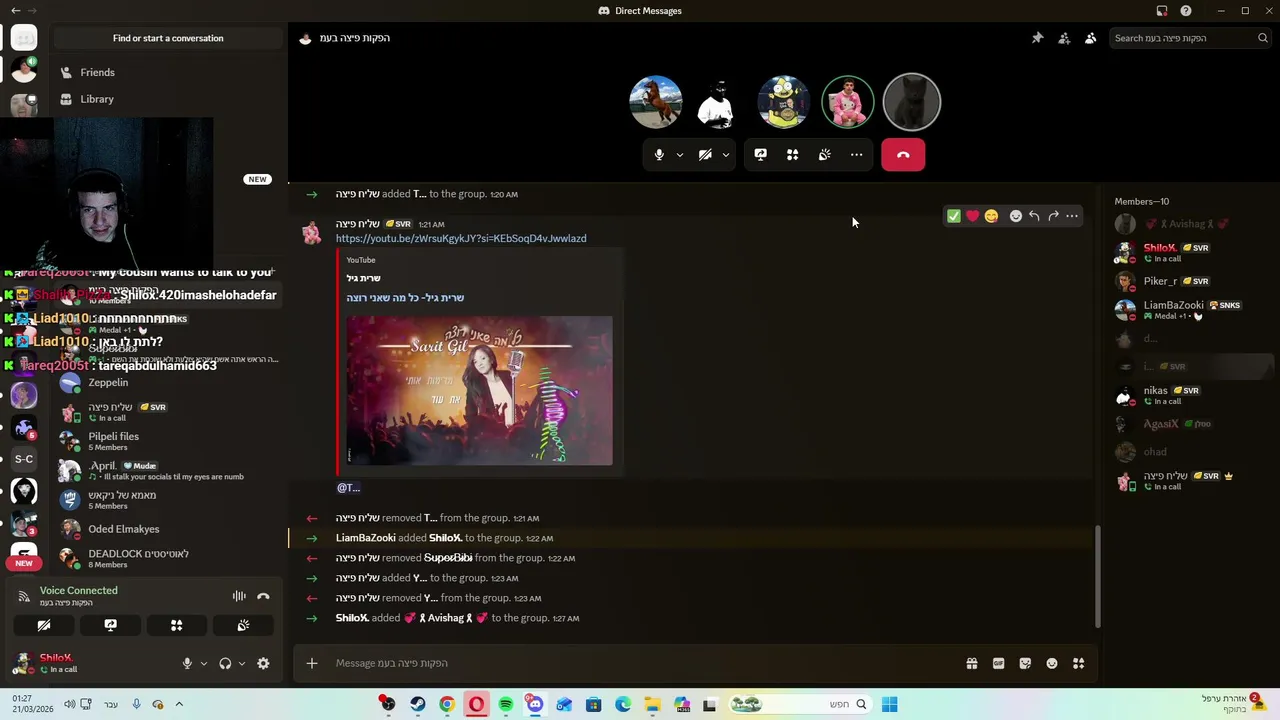1280x720 pixels.
Task: Focus the conversation search box
Action: point(1190,38)
